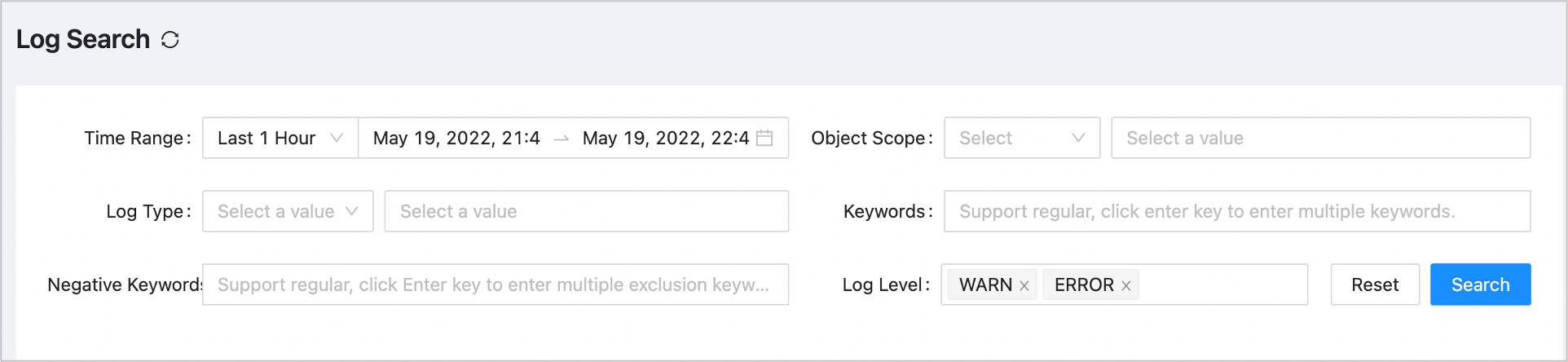Edit the end time May 19, 22:4

[x=665, y=138]
